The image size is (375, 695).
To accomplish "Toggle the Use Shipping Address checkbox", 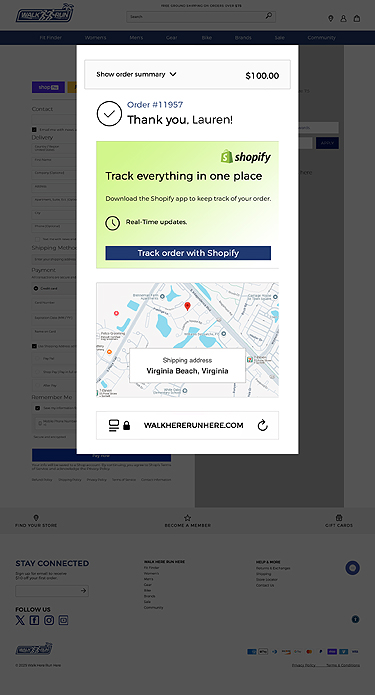I will [34, 346].
